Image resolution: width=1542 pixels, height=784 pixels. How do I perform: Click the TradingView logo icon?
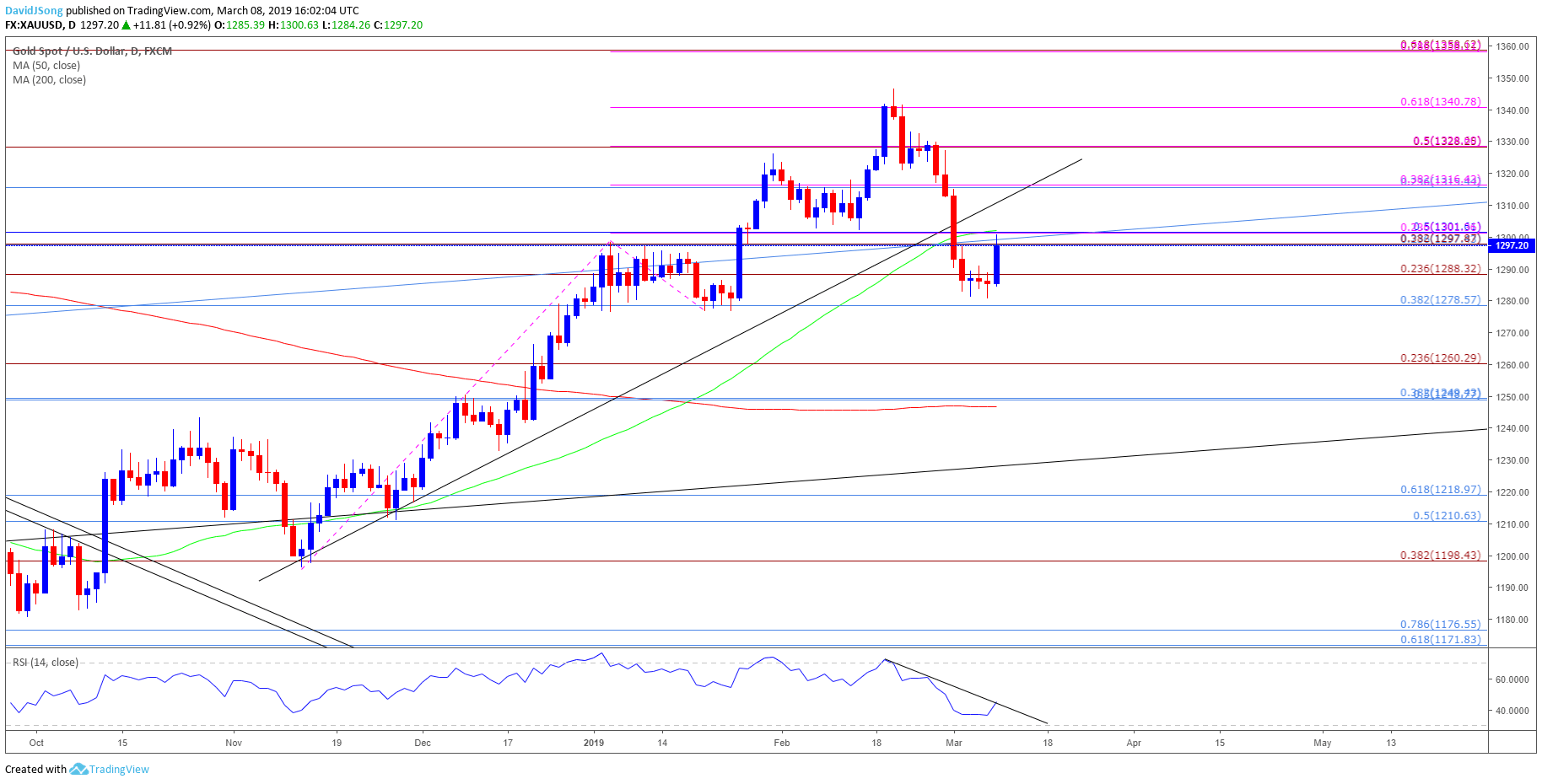pos(78,769)
